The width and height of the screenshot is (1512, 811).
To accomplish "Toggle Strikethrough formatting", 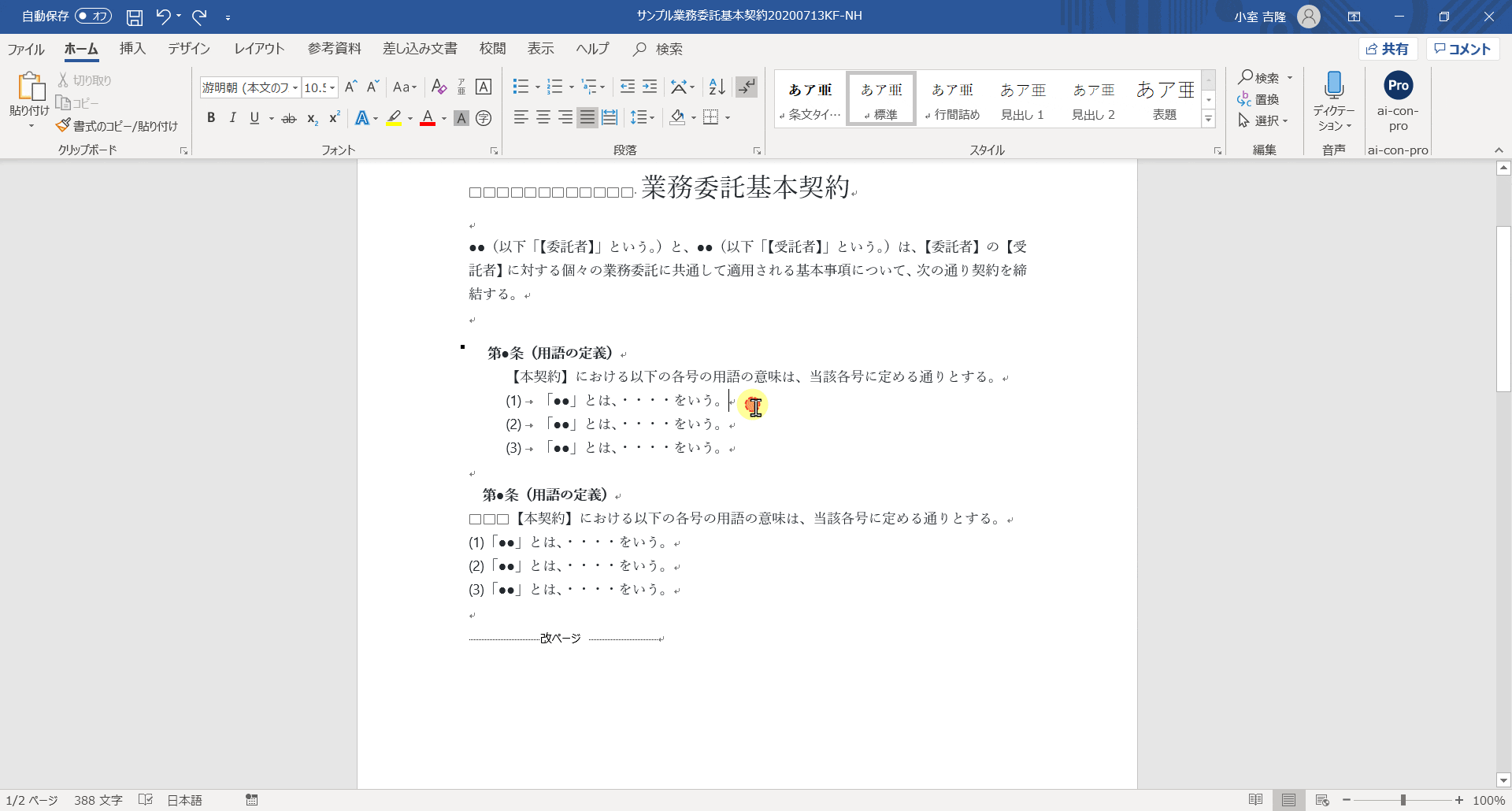I will [289, 118].
